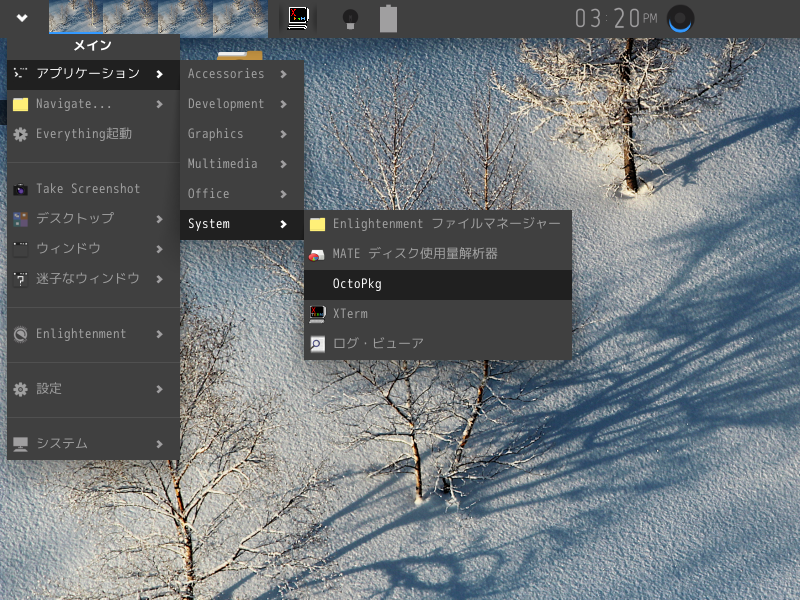Open the Enlightenment entry in main menu
This screenshot has width=800, height=600.
pos(93,334)
